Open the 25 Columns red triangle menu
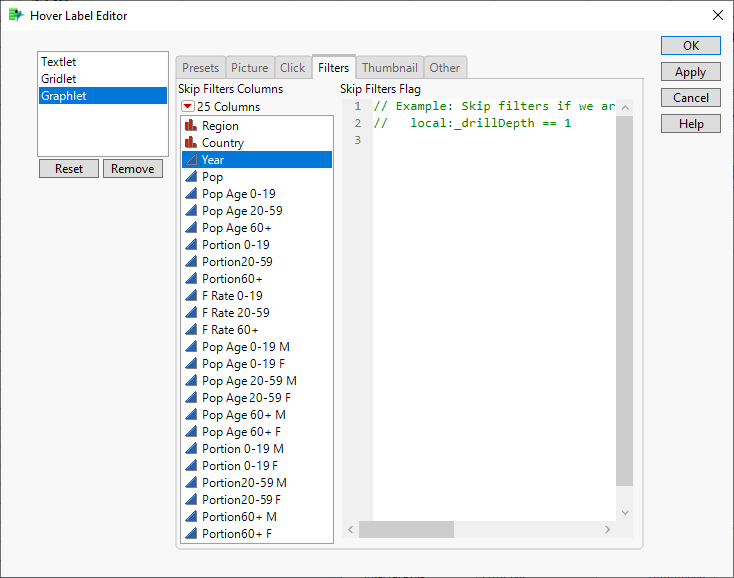Screen dimensions: 734x578 pyautogui.click(x=188, y=106)
